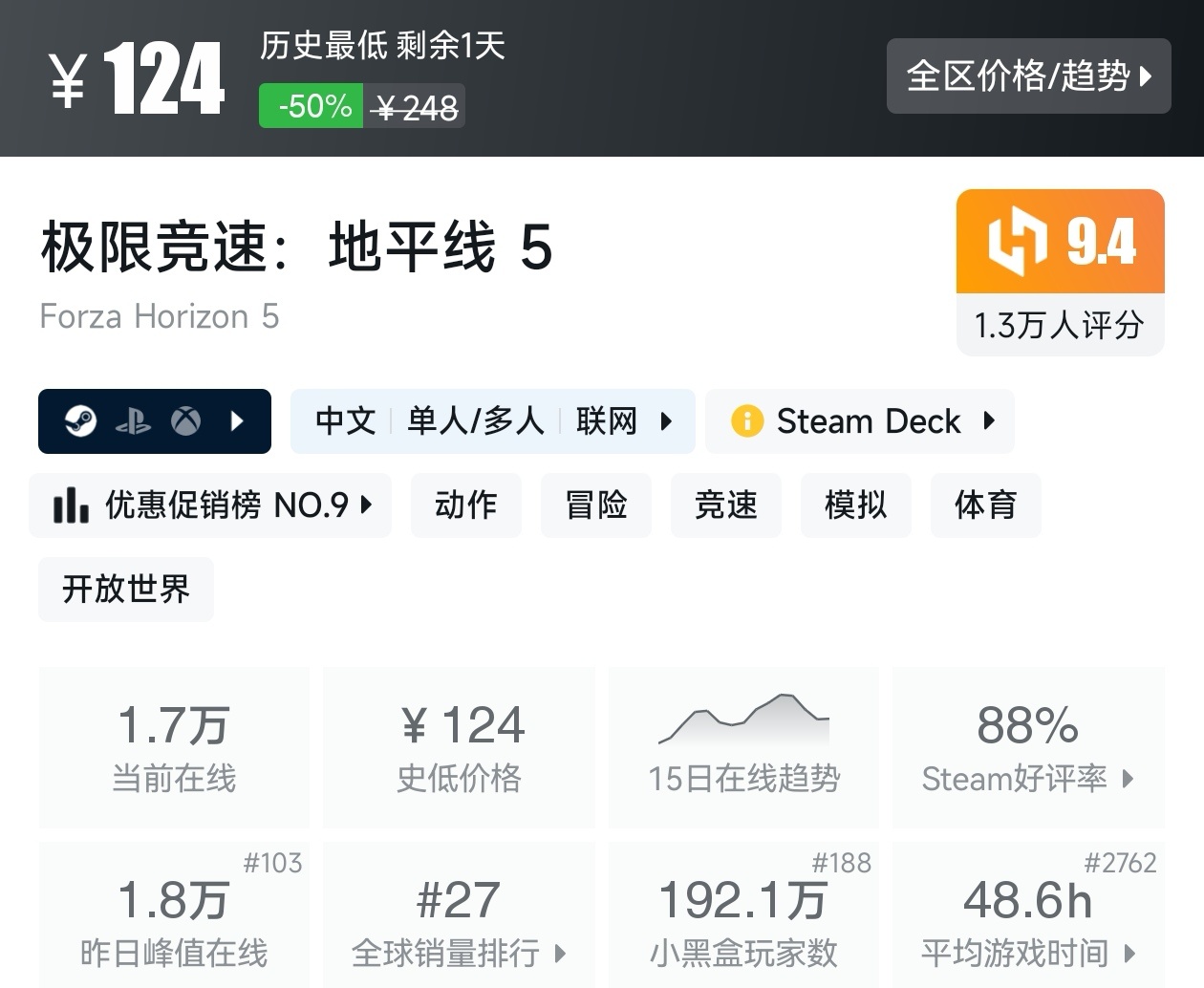Click the yen symbol beside price 124
Image resolution: width=1204 pixels, height=988 pixels.
click(69, 81)
